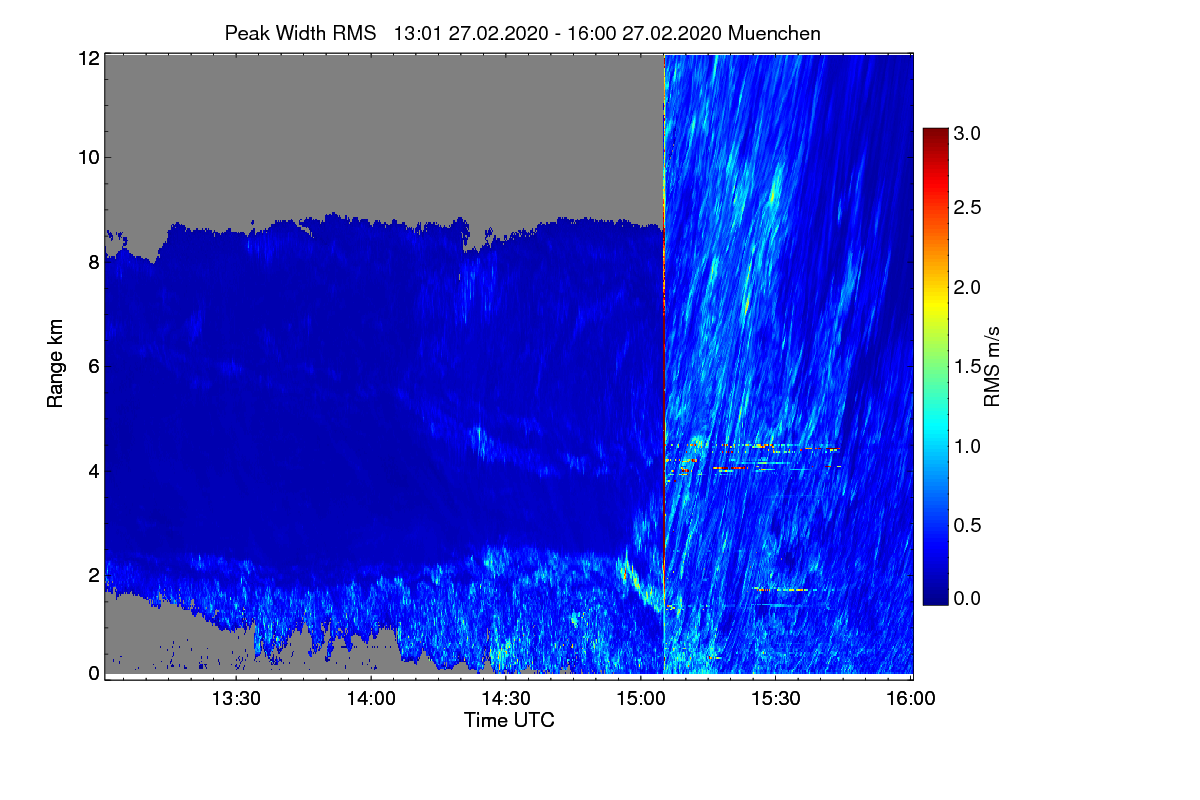Click the 'RMS m/s' colorbar label

click(992, 365)
